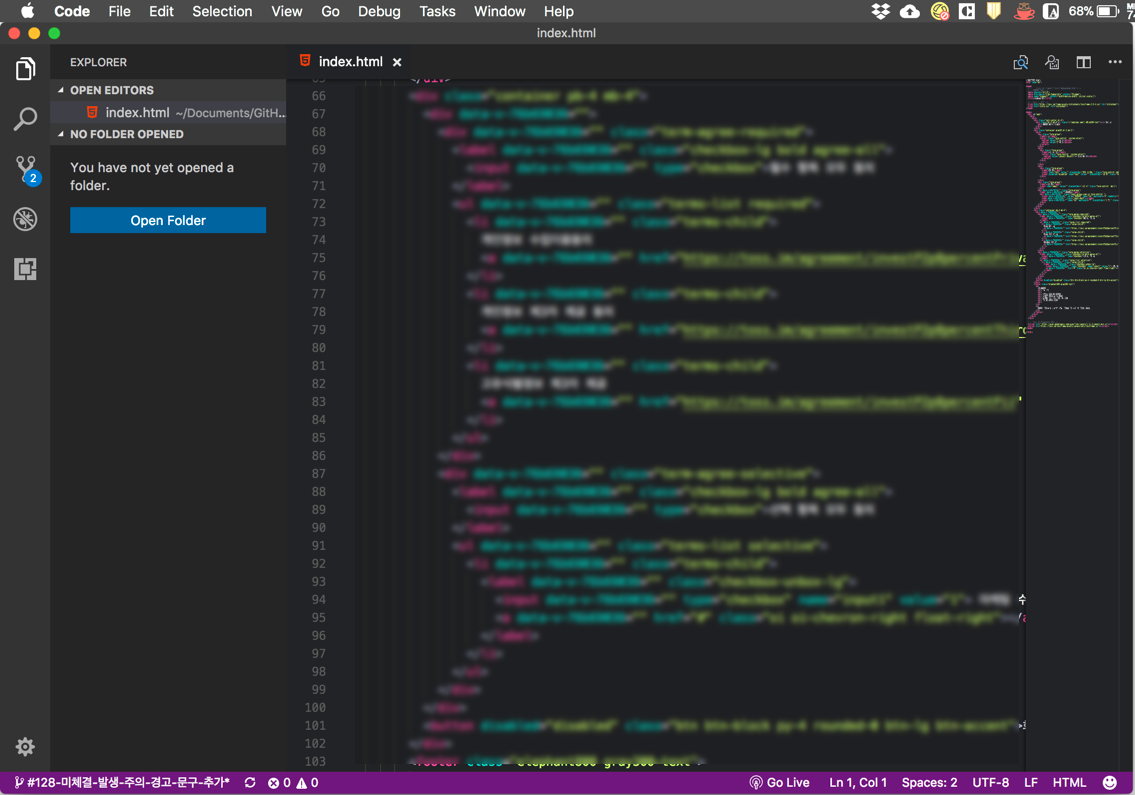This screenshot has height=795, width=1135.
Task: Click the editor toolbar's magnifier preview icon
Action: tap(1021, 62)
